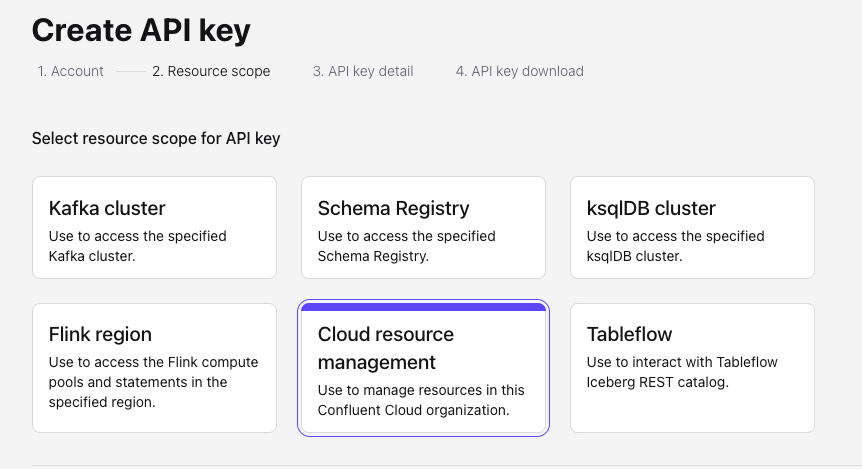Jump to the API key detail step

coord(363,71)
